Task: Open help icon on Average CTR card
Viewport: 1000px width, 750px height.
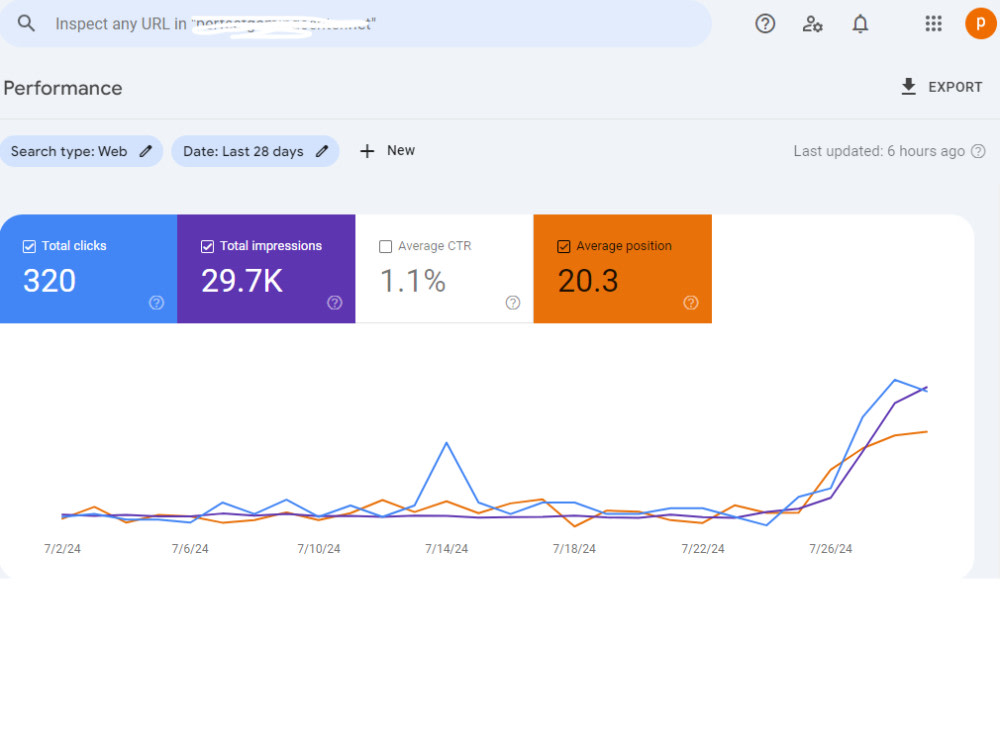Action: 513,302
